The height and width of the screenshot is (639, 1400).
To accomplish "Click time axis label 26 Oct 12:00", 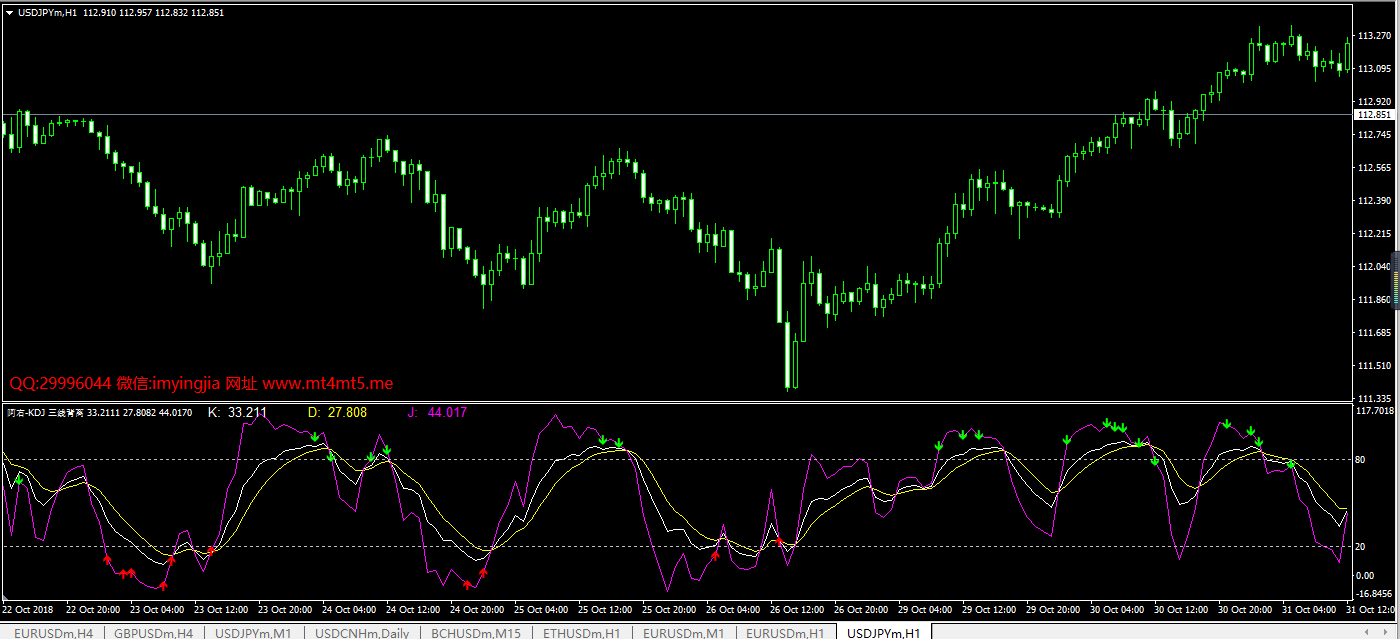I will (797, 609).
